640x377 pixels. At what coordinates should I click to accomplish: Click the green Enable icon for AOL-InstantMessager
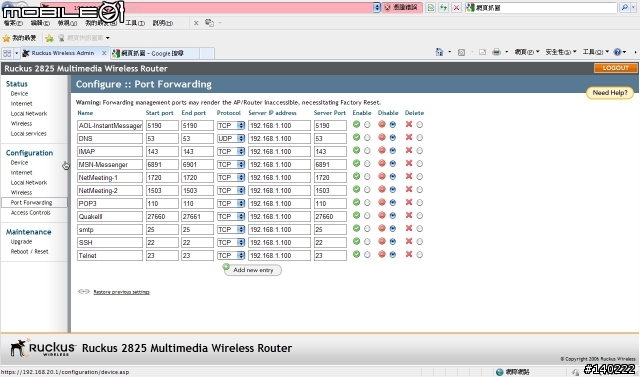click(x=356, y=124)
